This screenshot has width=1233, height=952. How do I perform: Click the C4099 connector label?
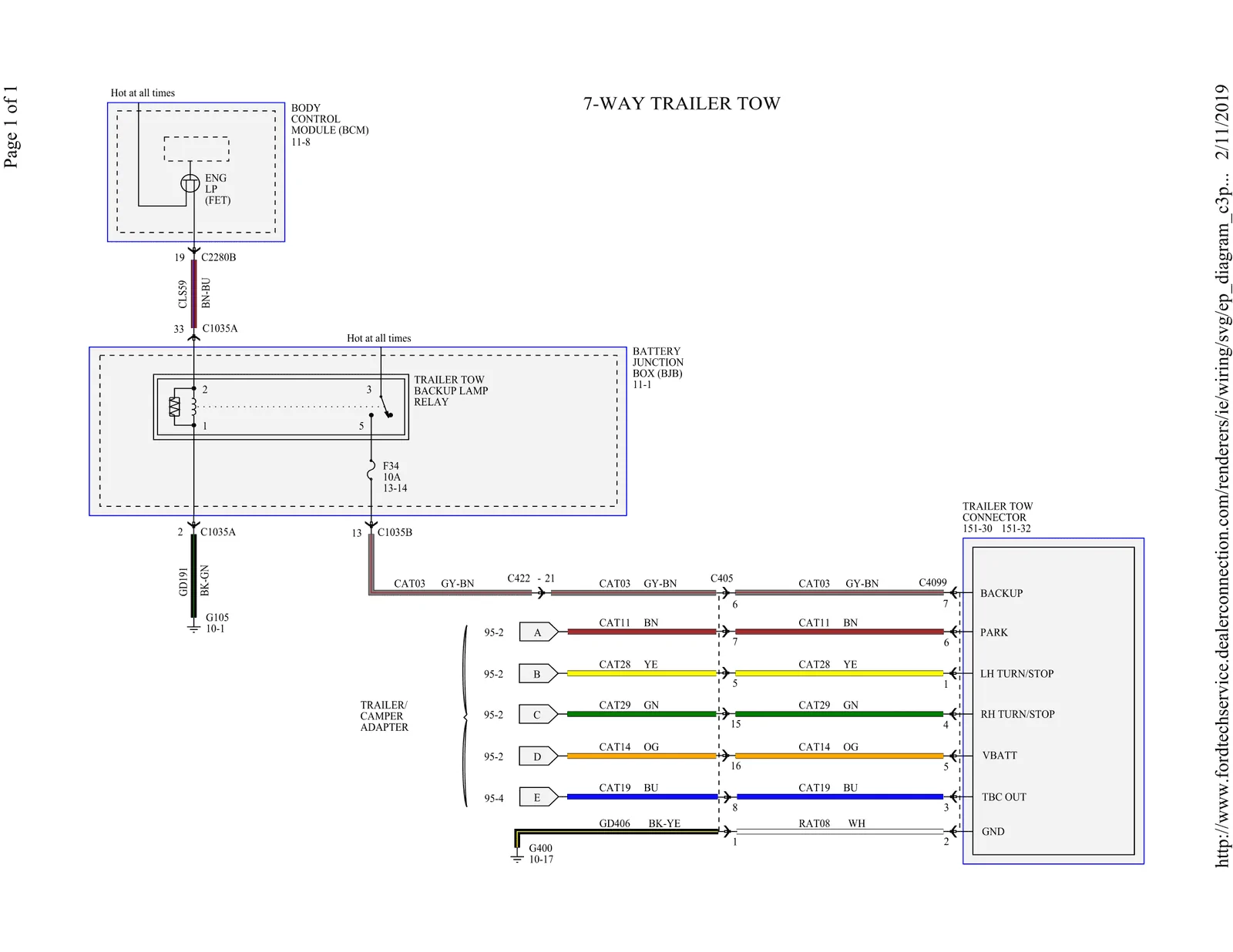click(932, 583)
